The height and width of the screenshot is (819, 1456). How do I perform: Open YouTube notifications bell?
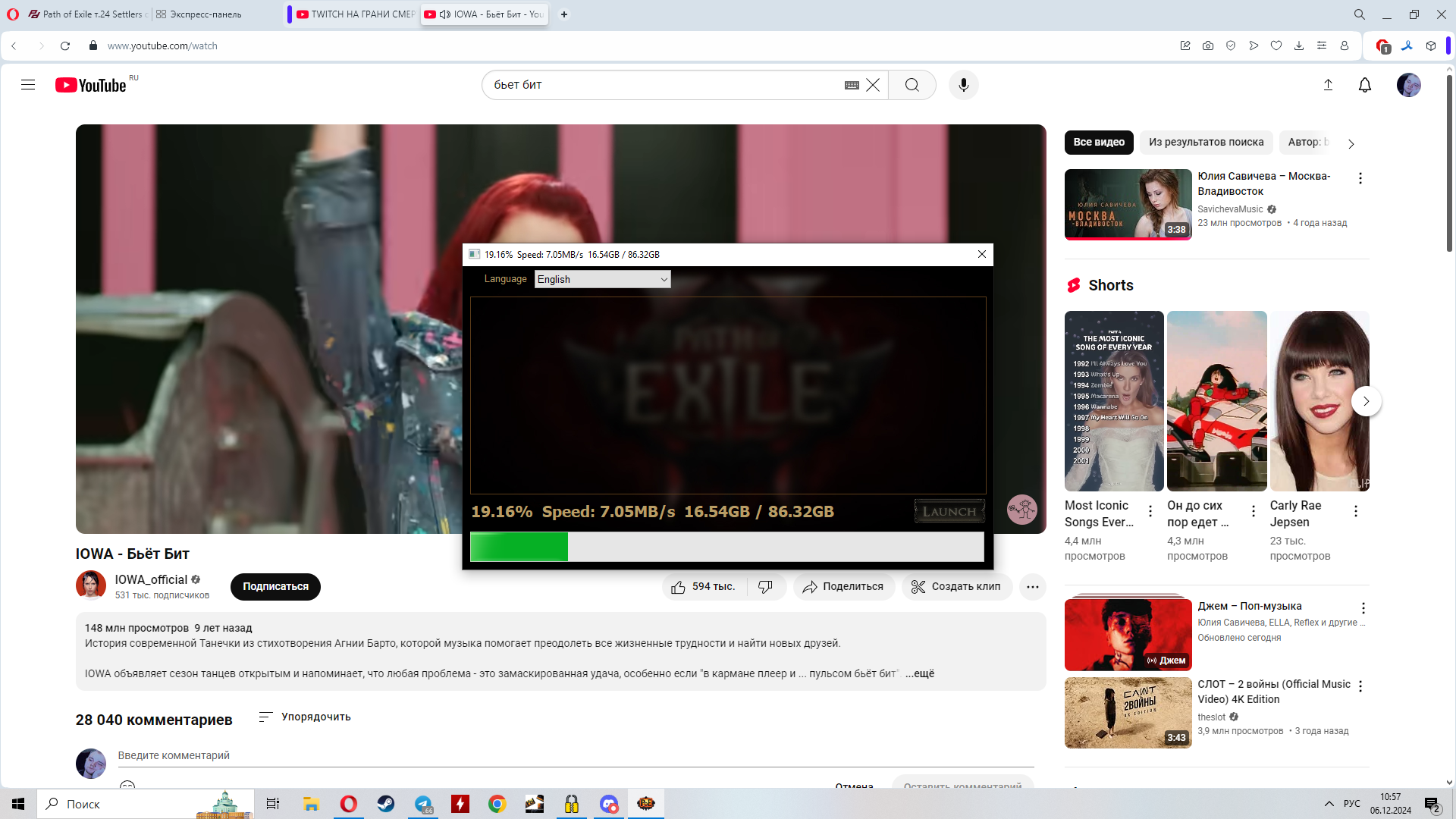pyautogui.click(x=1364, y=85)
